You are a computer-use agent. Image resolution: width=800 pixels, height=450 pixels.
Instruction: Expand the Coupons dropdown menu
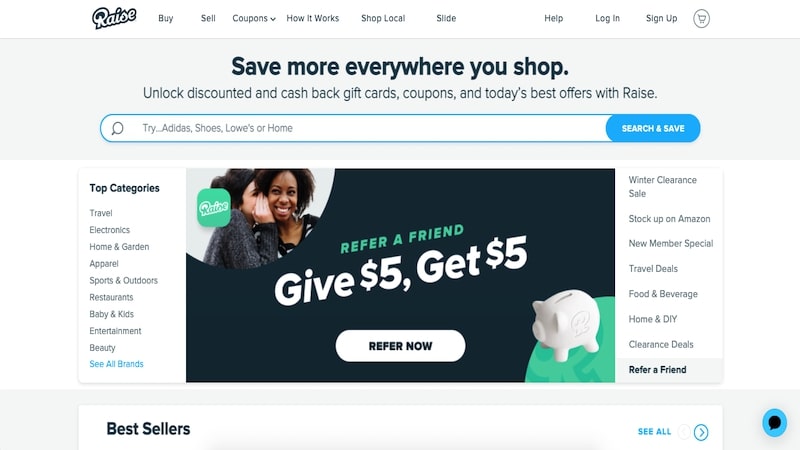(254, 18)
